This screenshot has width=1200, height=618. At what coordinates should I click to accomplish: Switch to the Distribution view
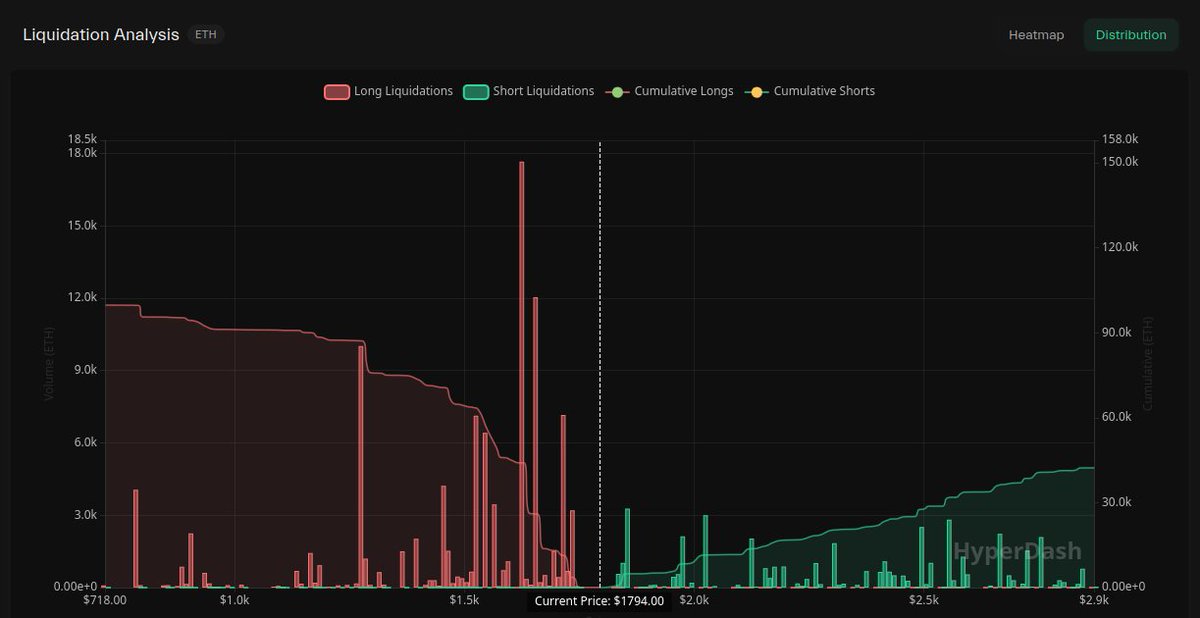1131,34
